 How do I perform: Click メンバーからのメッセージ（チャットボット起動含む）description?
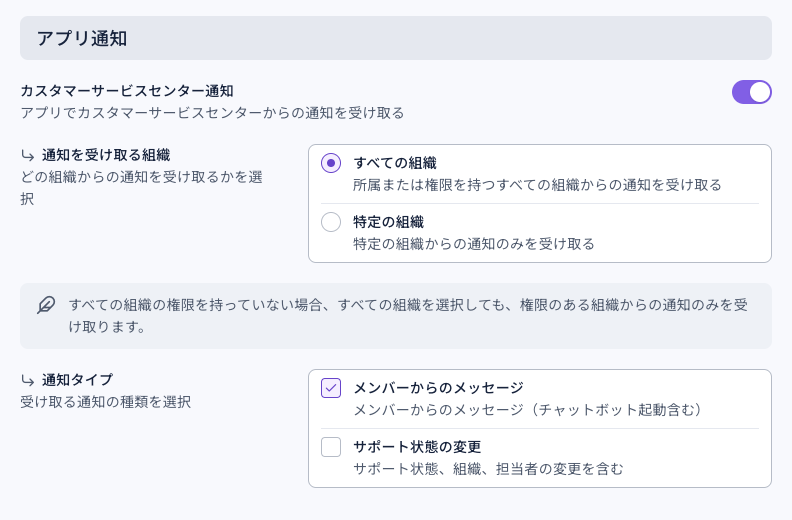[x=528, y=410]
